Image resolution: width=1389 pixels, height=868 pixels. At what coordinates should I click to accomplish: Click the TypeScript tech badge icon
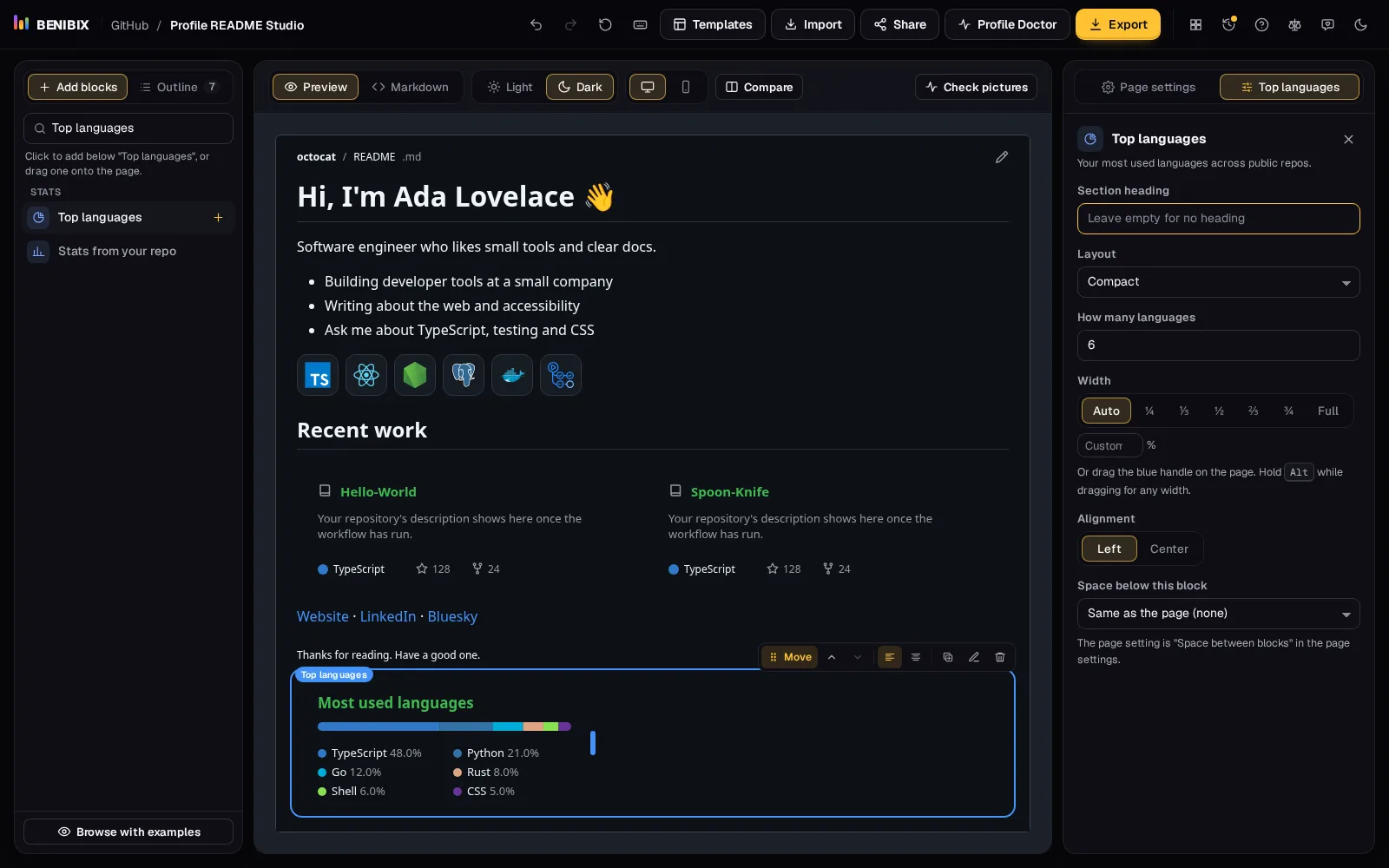coord(318,375)
